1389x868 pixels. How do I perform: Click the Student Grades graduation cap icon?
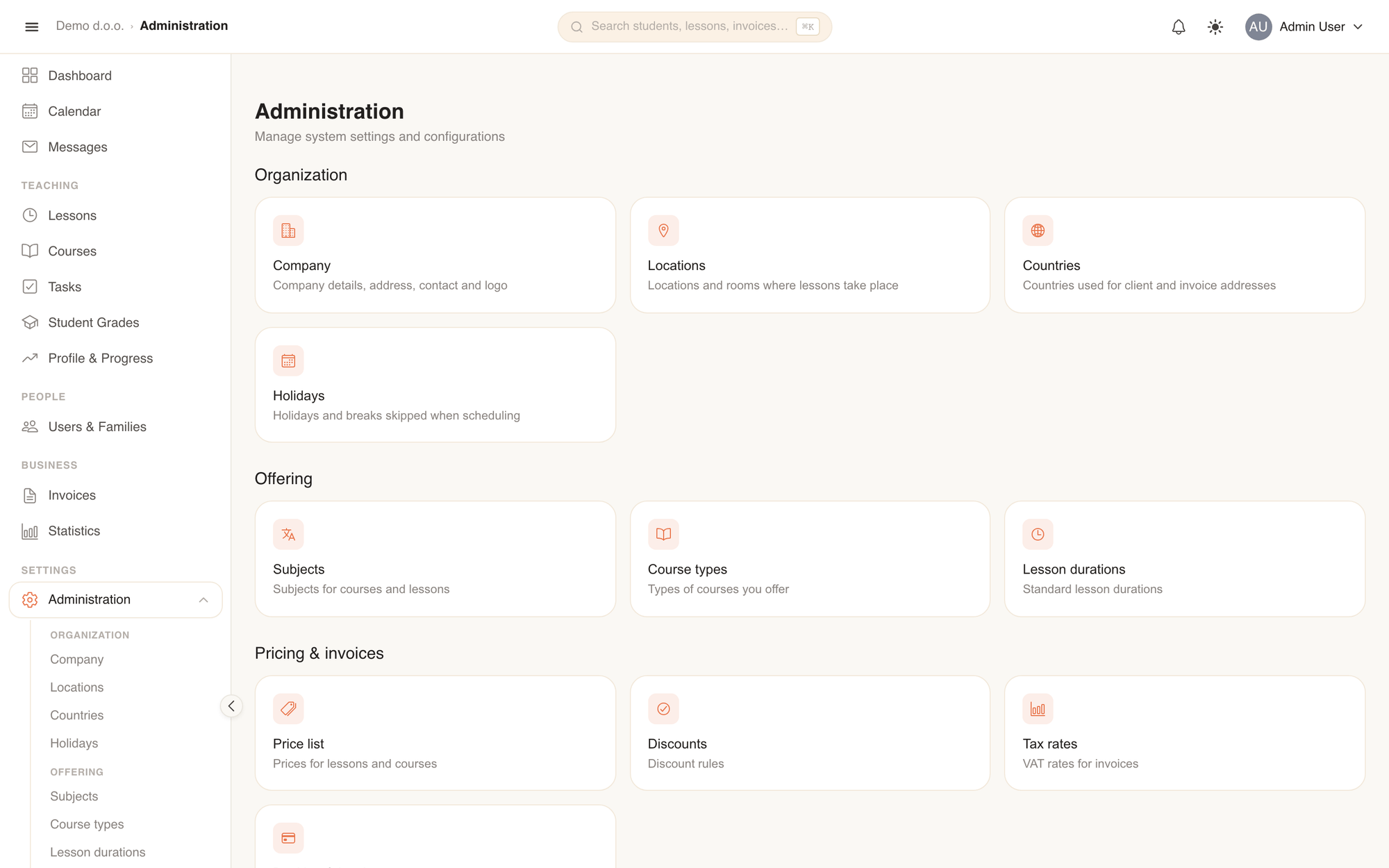tap(30, 322)
